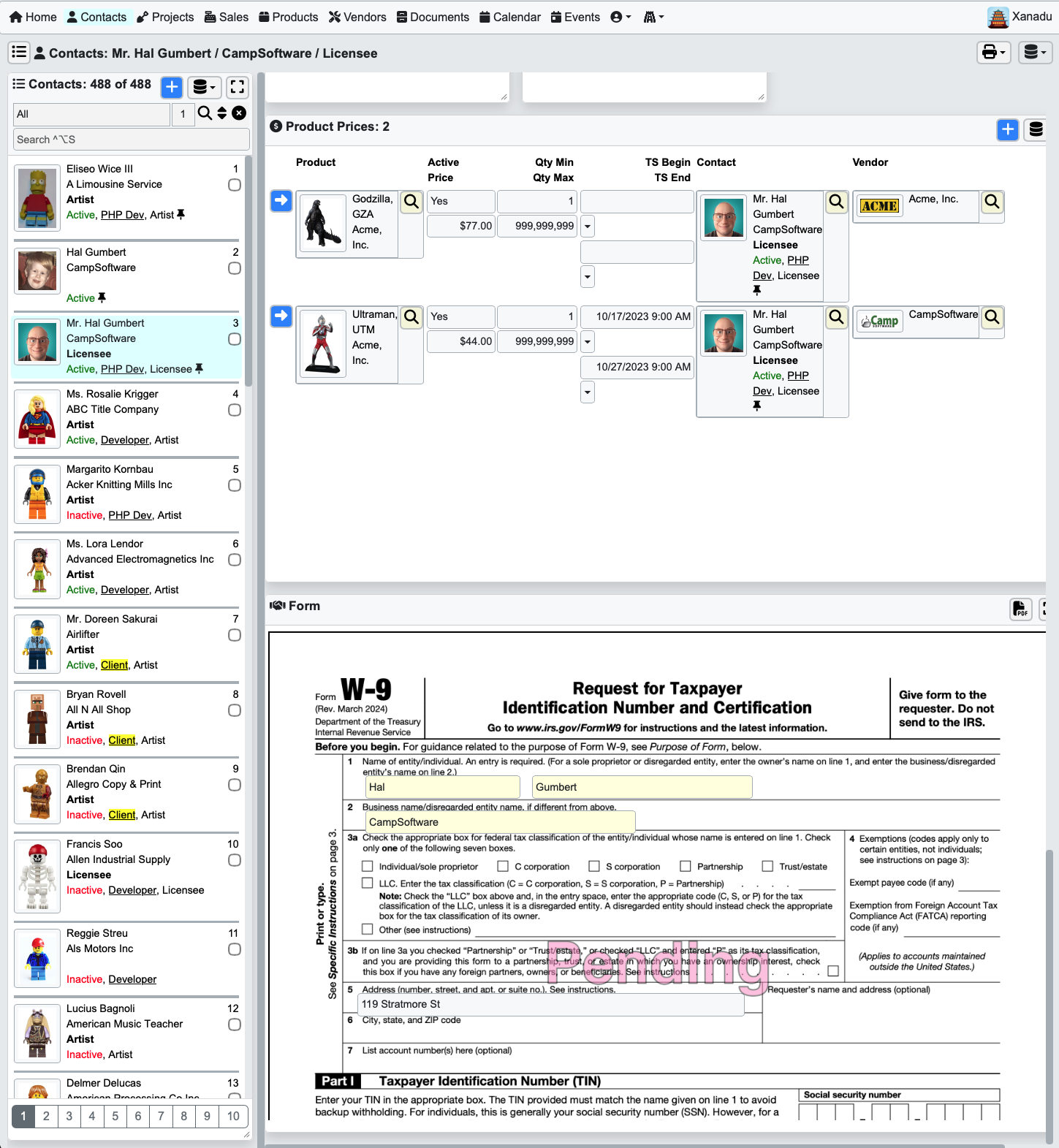This screenshot has height=1148, width=1059.
Task: Click the sort arrows icon in contacts filter
Action: click(222, 113)
